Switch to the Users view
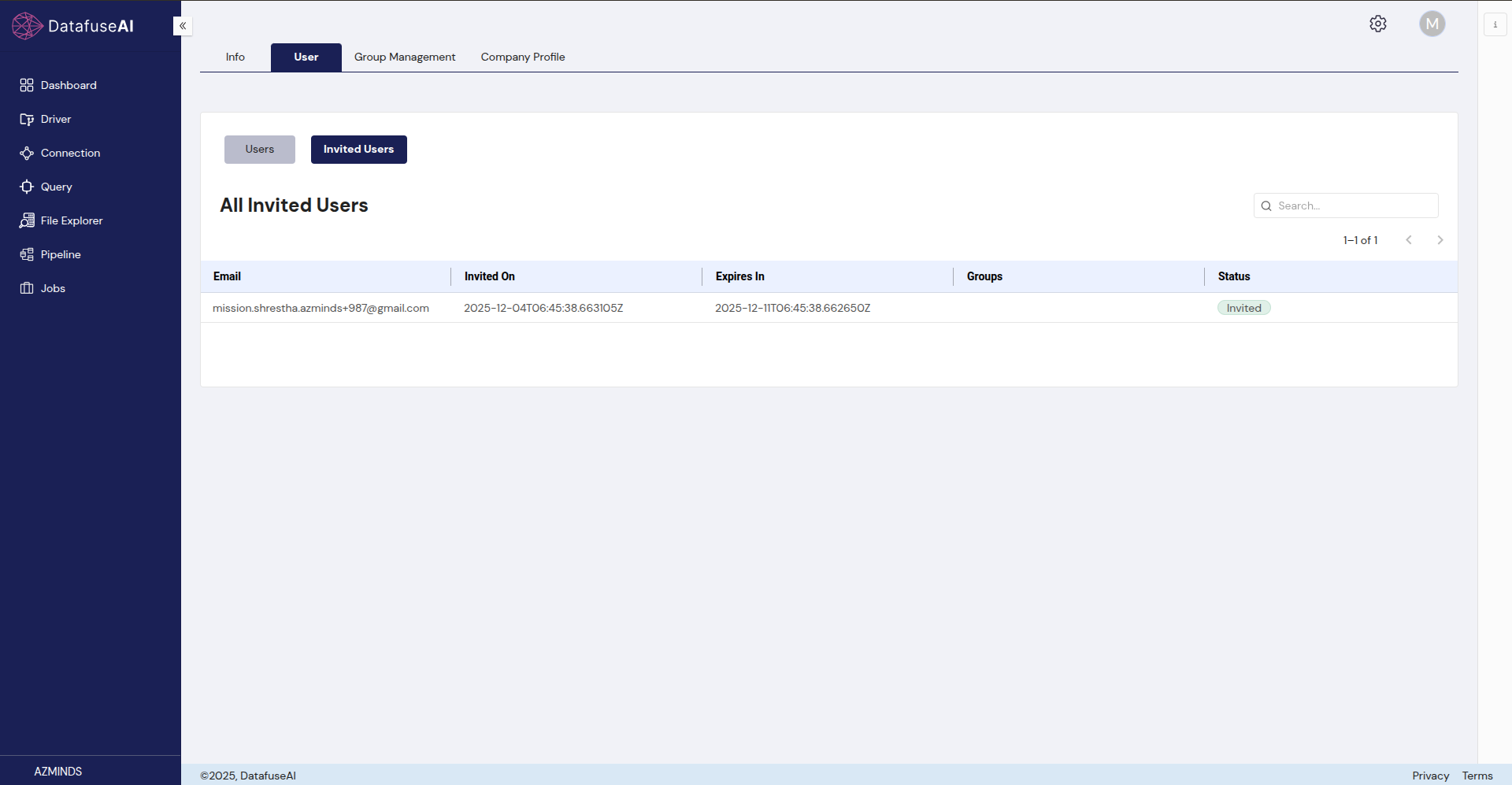 coord(259,149)
